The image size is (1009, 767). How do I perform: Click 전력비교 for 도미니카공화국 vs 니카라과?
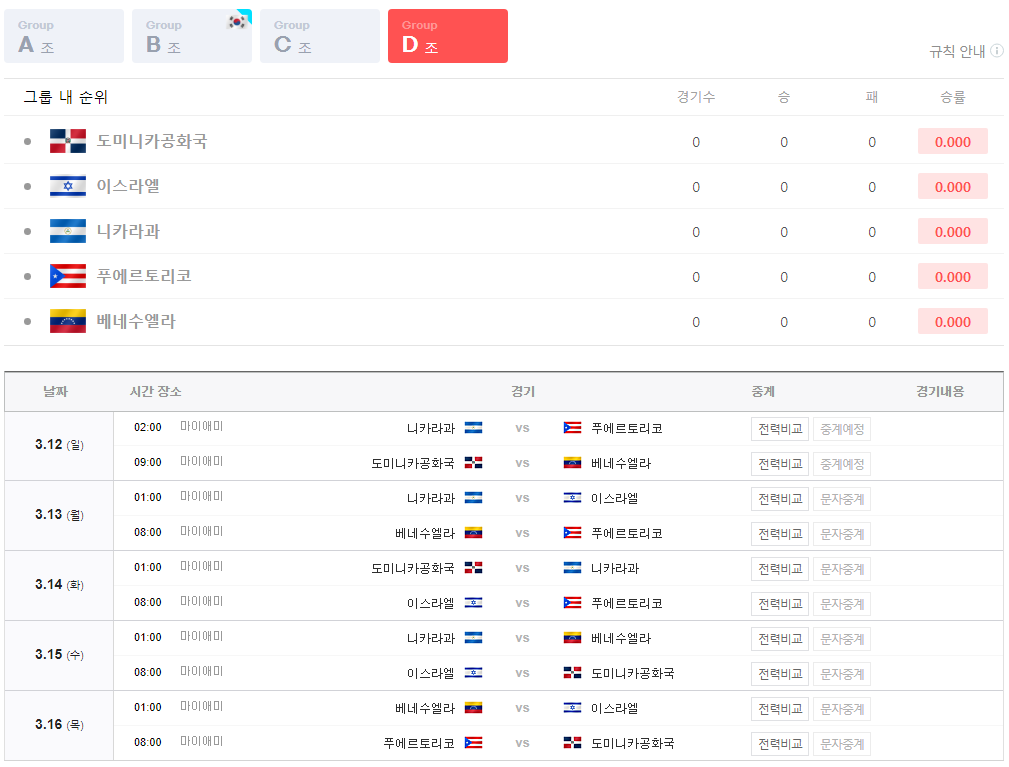[x=780, y=569]
